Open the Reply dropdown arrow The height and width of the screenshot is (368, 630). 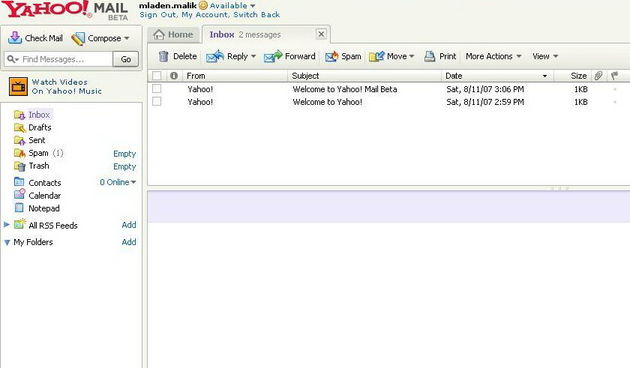coord(253,56)
